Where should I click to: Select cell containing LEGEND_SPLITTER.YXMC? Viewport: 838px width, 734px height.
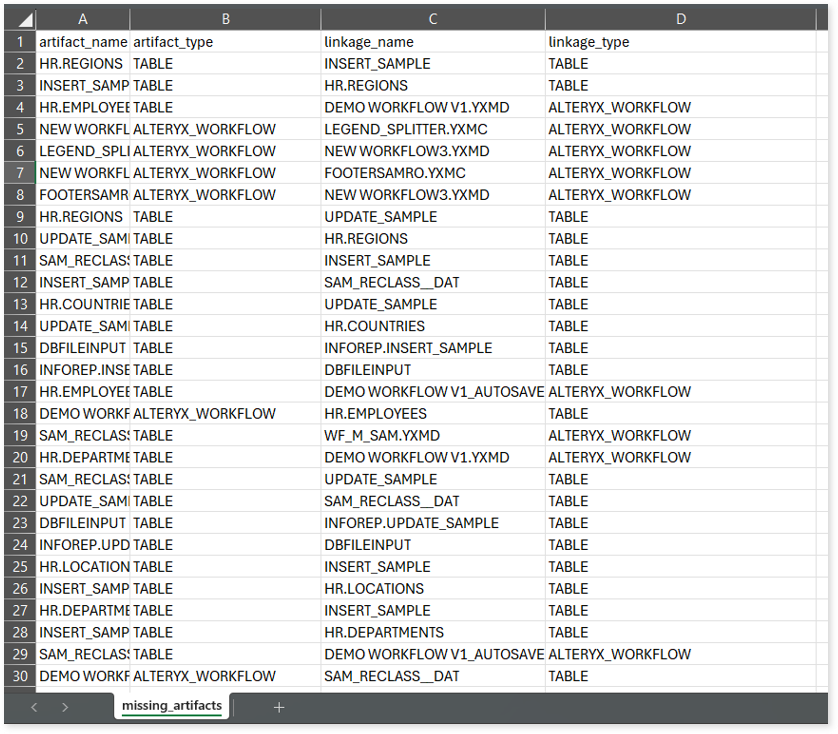coord(432,129)
